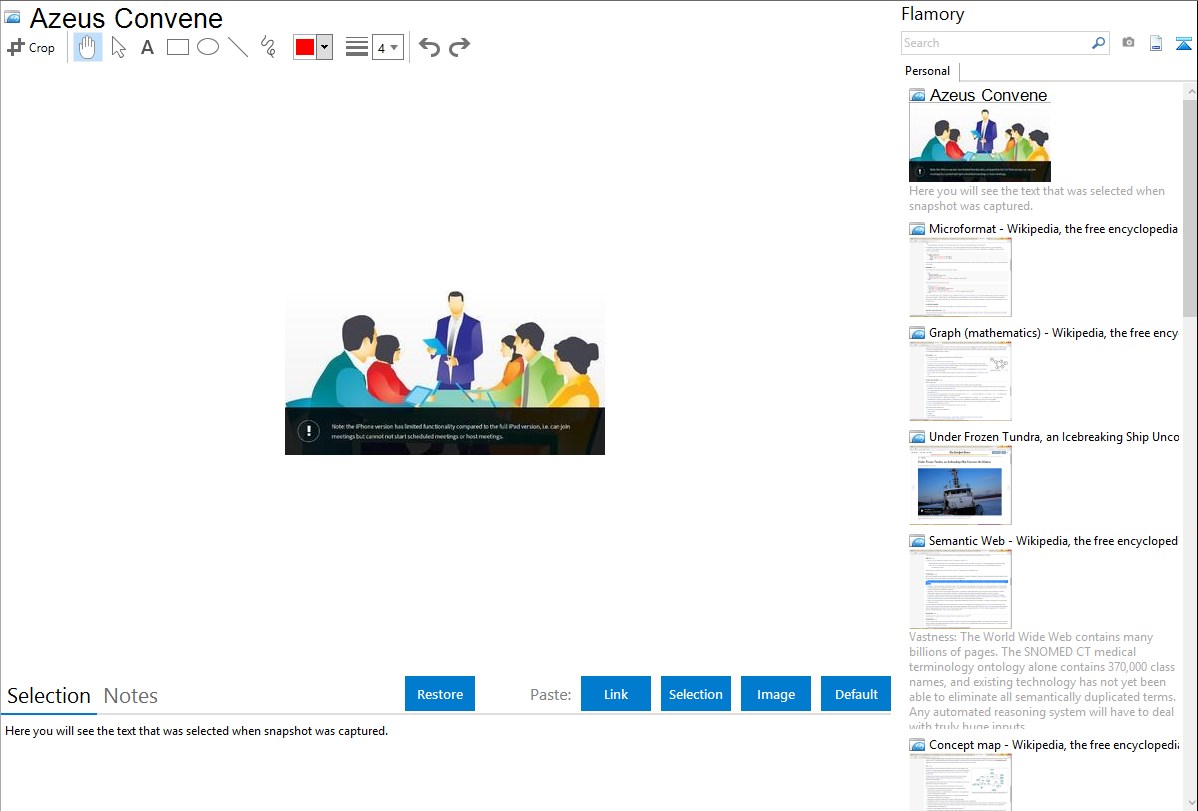Click the icon beside sidebar Azeus Convene
This screenshot has height=811, width=1198.
918,96
